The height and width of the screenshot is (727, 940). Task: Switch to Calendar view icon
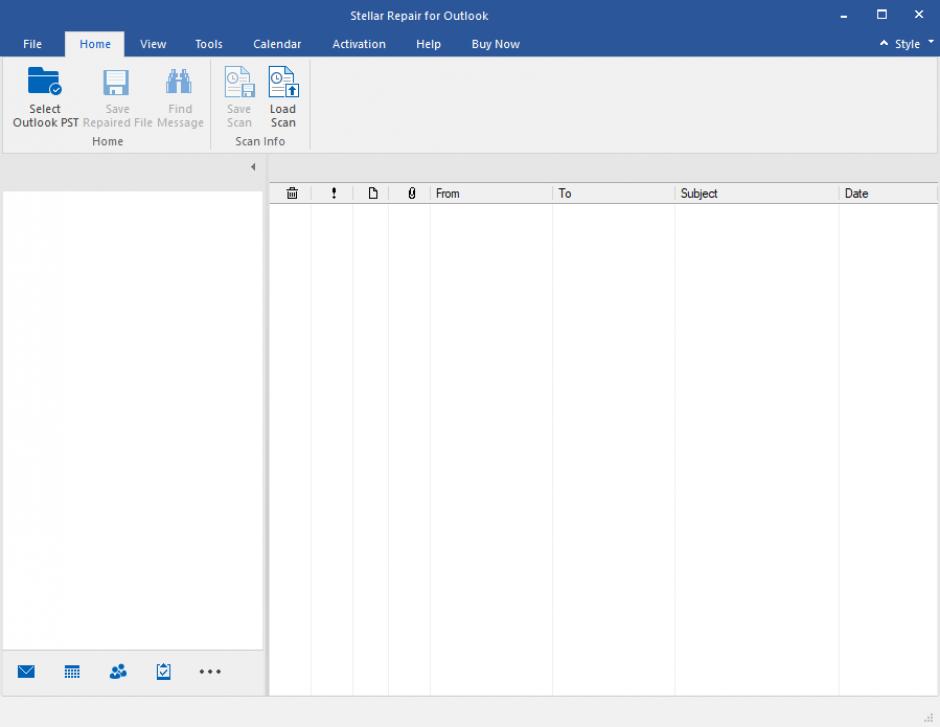[72, 671]
